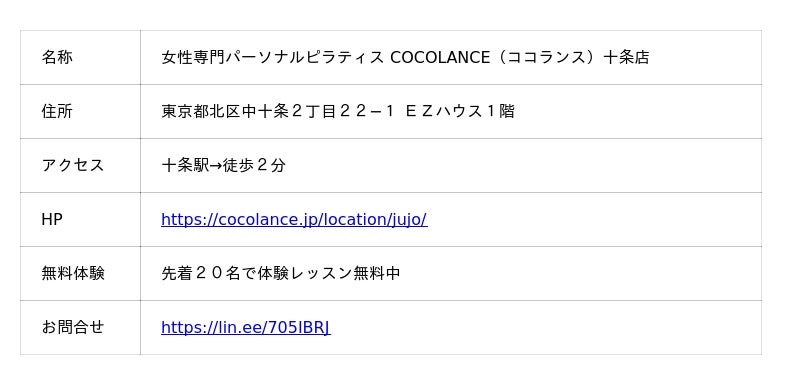This screenshot has height=385, width=800.
Task: Click the 住所 label cell
Action: 80,111
